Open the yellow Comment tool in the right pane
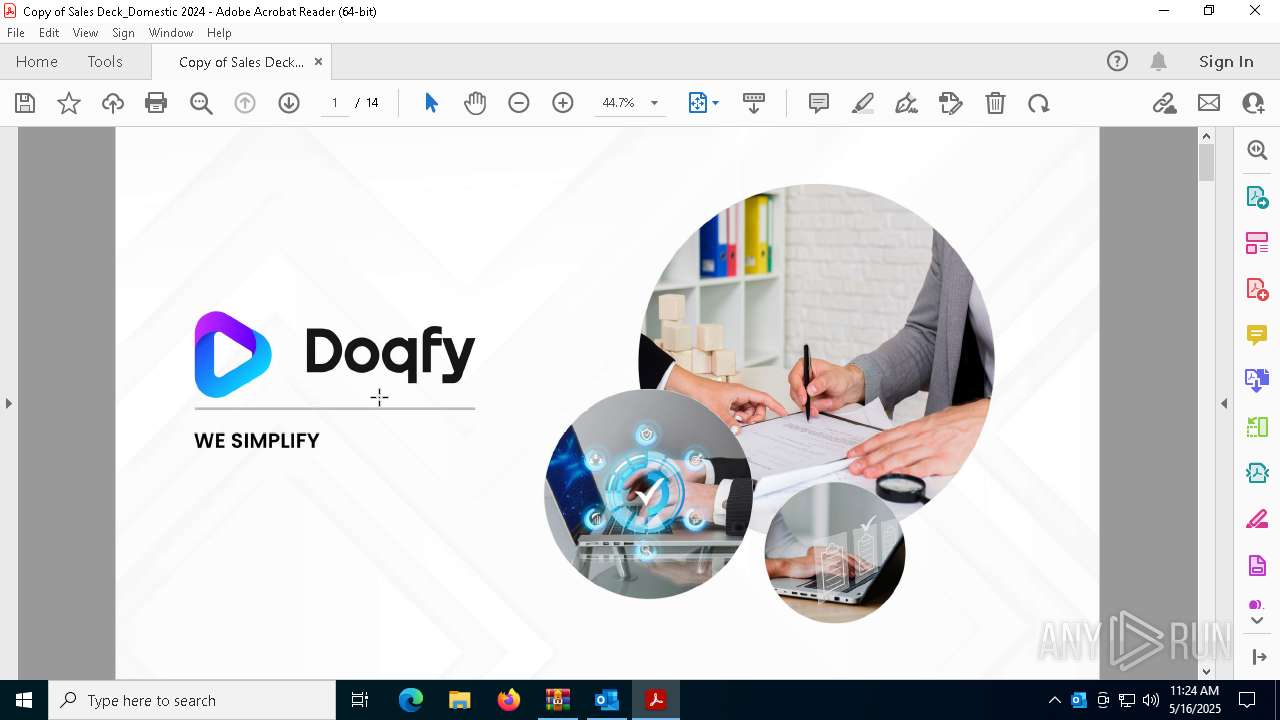The width and height of the screenshot is (1280, 720). [1257, 335]
